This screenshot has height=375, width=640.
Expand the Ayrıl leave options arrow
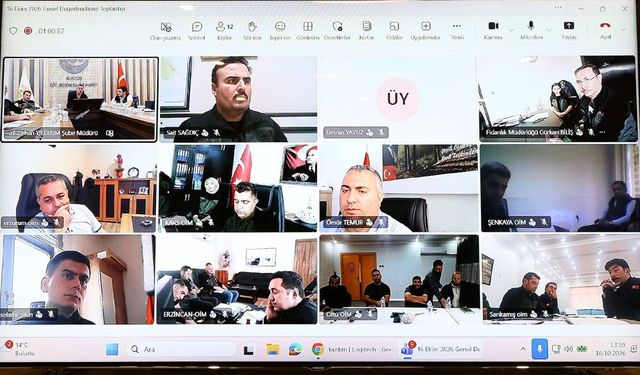pyautogui.click(x=623, y=29)
